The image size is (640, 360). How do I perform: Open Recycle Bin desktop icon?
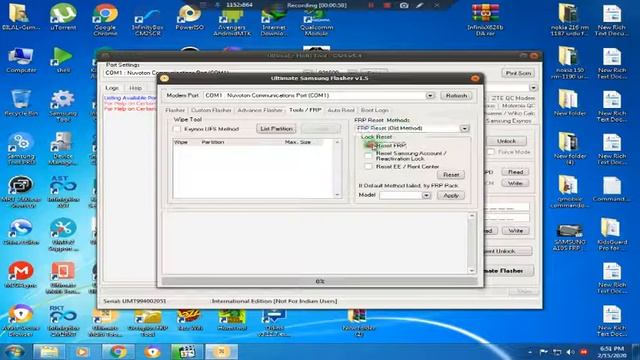click(x=21, y=103)
